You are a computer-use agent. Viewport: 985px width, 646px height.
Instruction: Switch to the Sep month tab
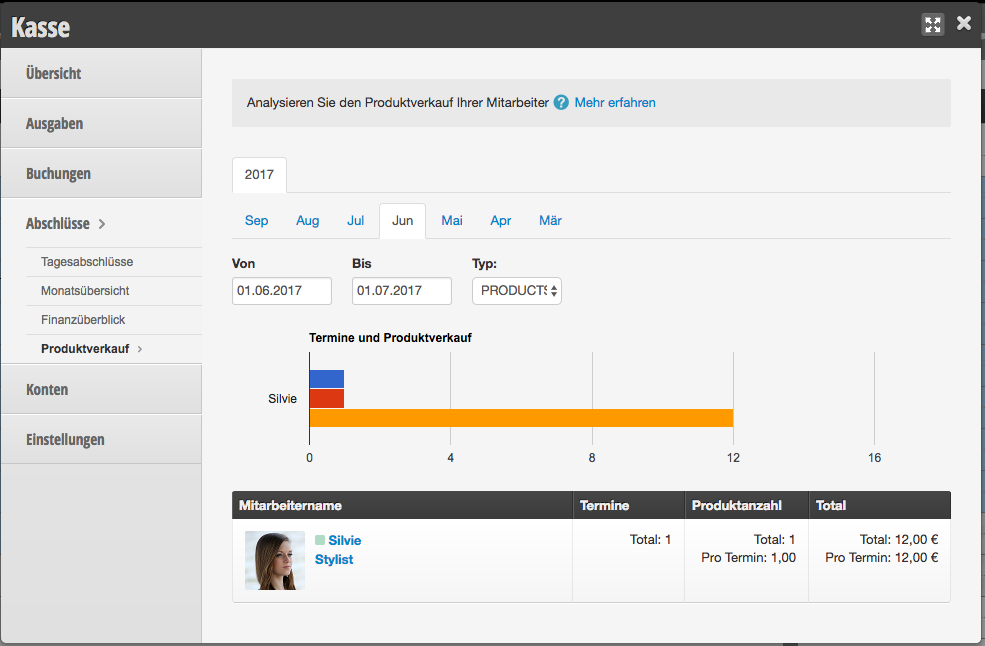256,221
